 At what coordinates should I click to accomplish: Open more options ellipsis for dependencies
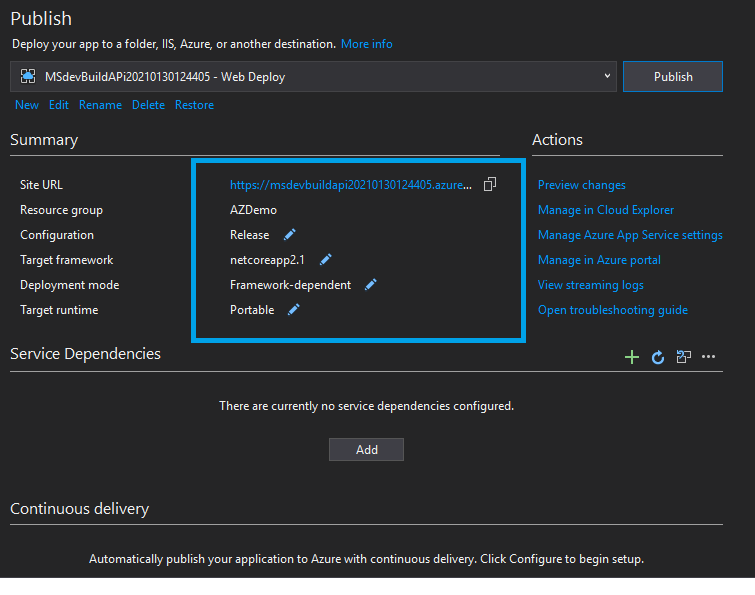[x=708, y=357]
